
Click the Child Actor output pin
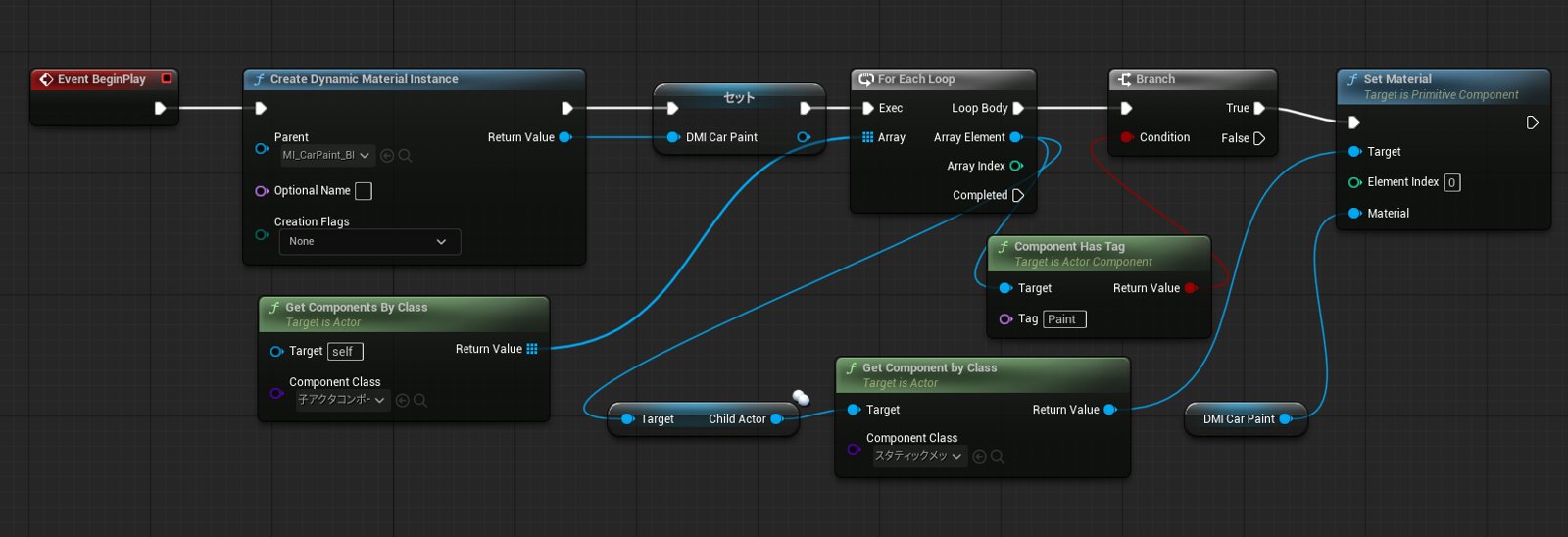(x=777, y=418)
